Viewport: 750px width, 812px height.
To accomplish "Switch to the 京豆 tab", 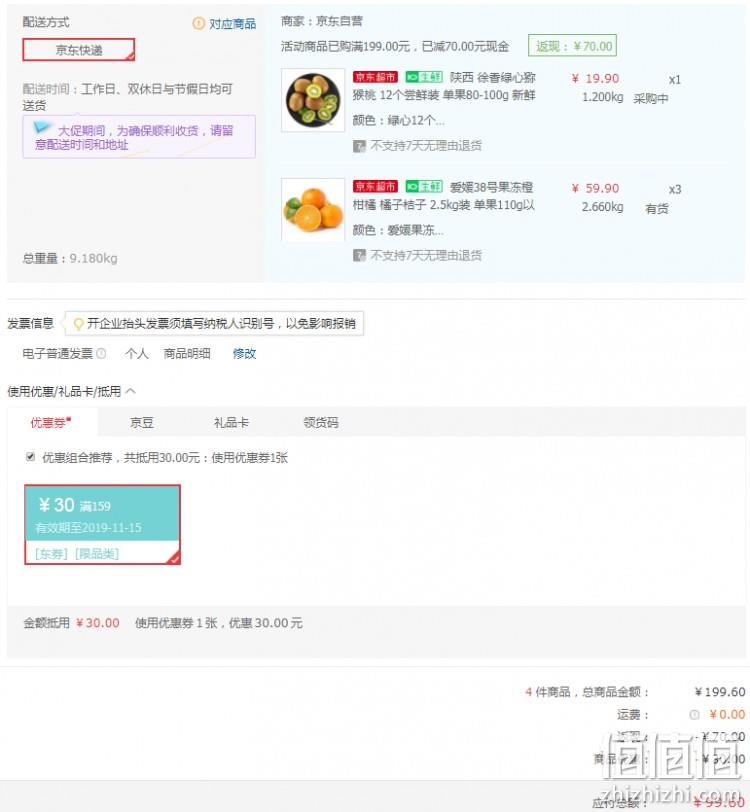I will point(141,423).
